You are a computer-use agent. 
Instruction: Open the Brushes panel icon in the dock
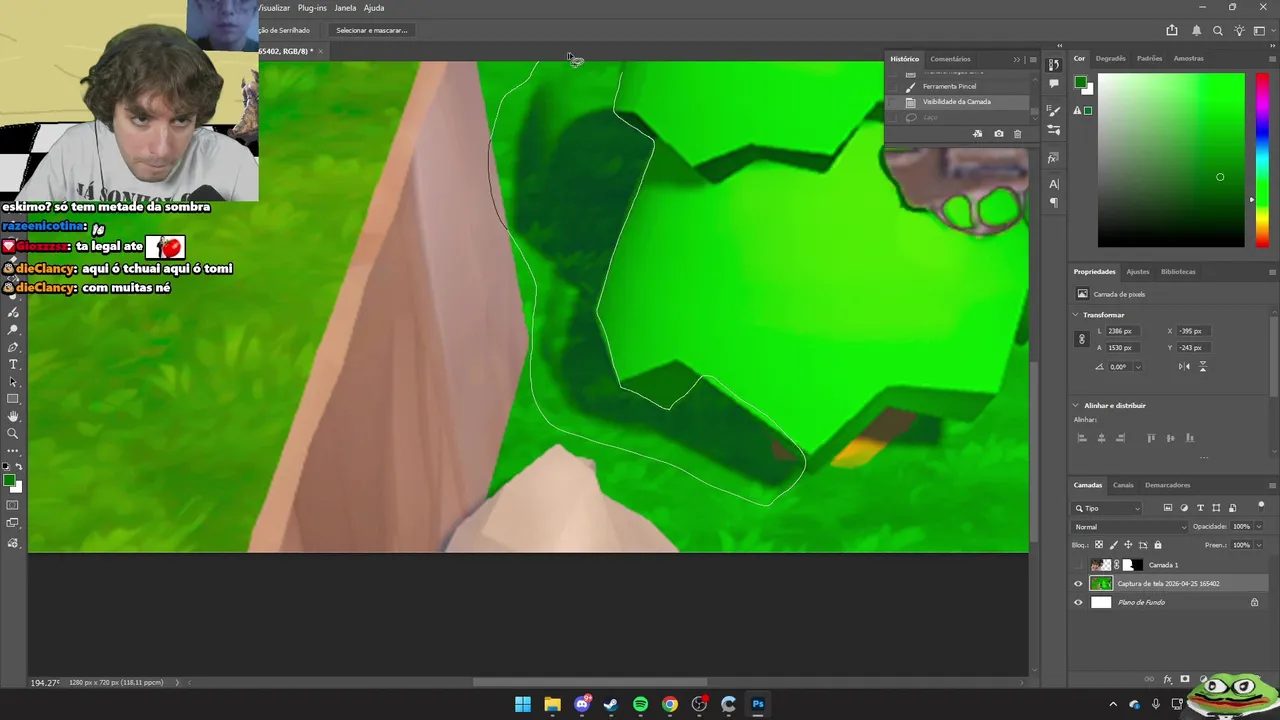[x=1053, y=130]
